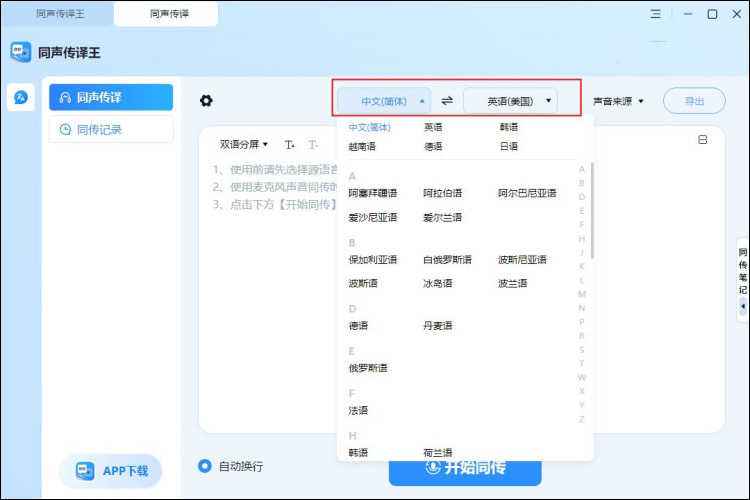This screenshot has width=750, height=500.
Task: Expand the 同传笔记 side panel arrow
Action: (743, 306)
